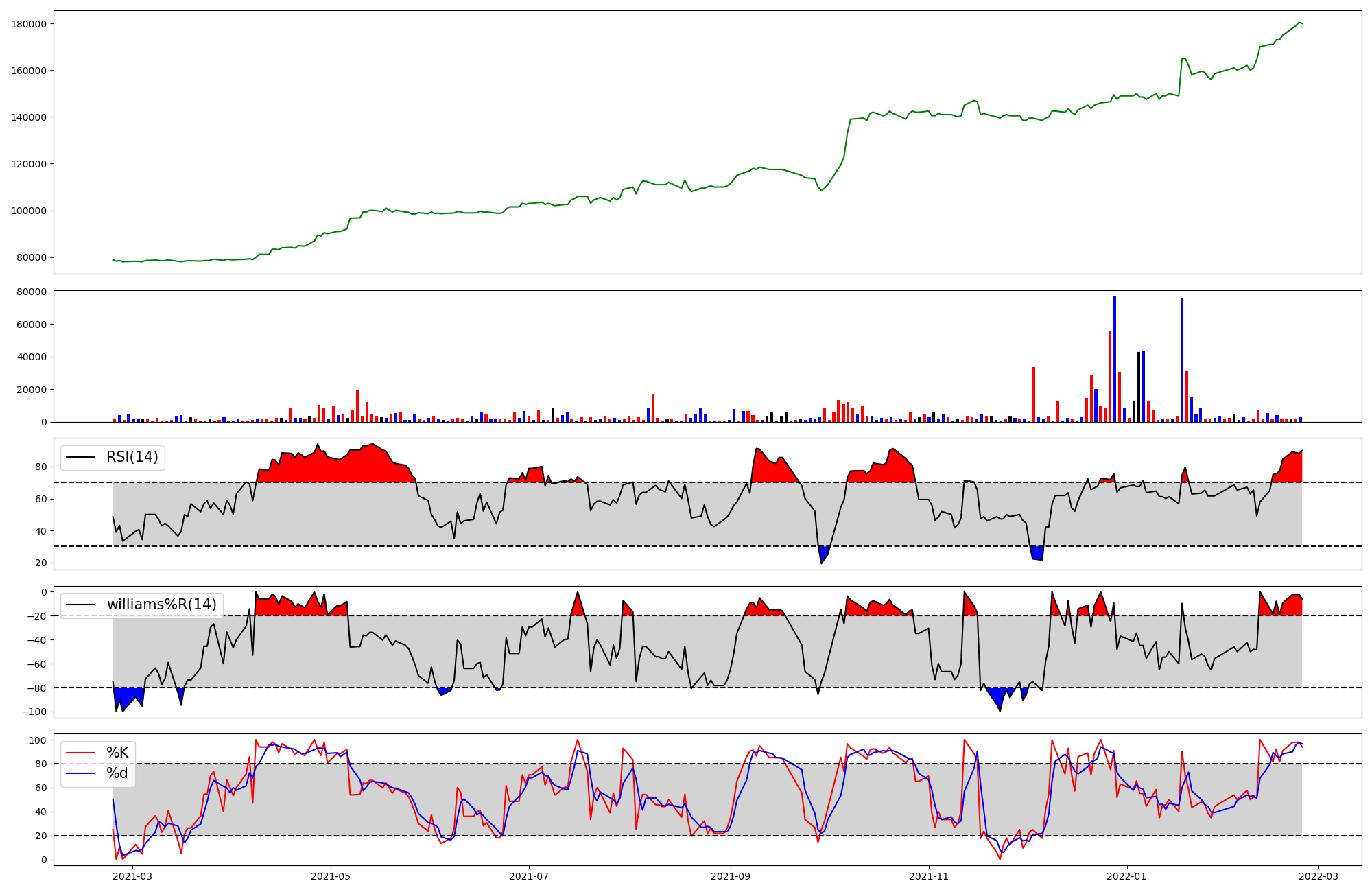Click the 2022-03 x-axis date label
Screen dimensions: 1372x892
click(x=1318, y=876)
